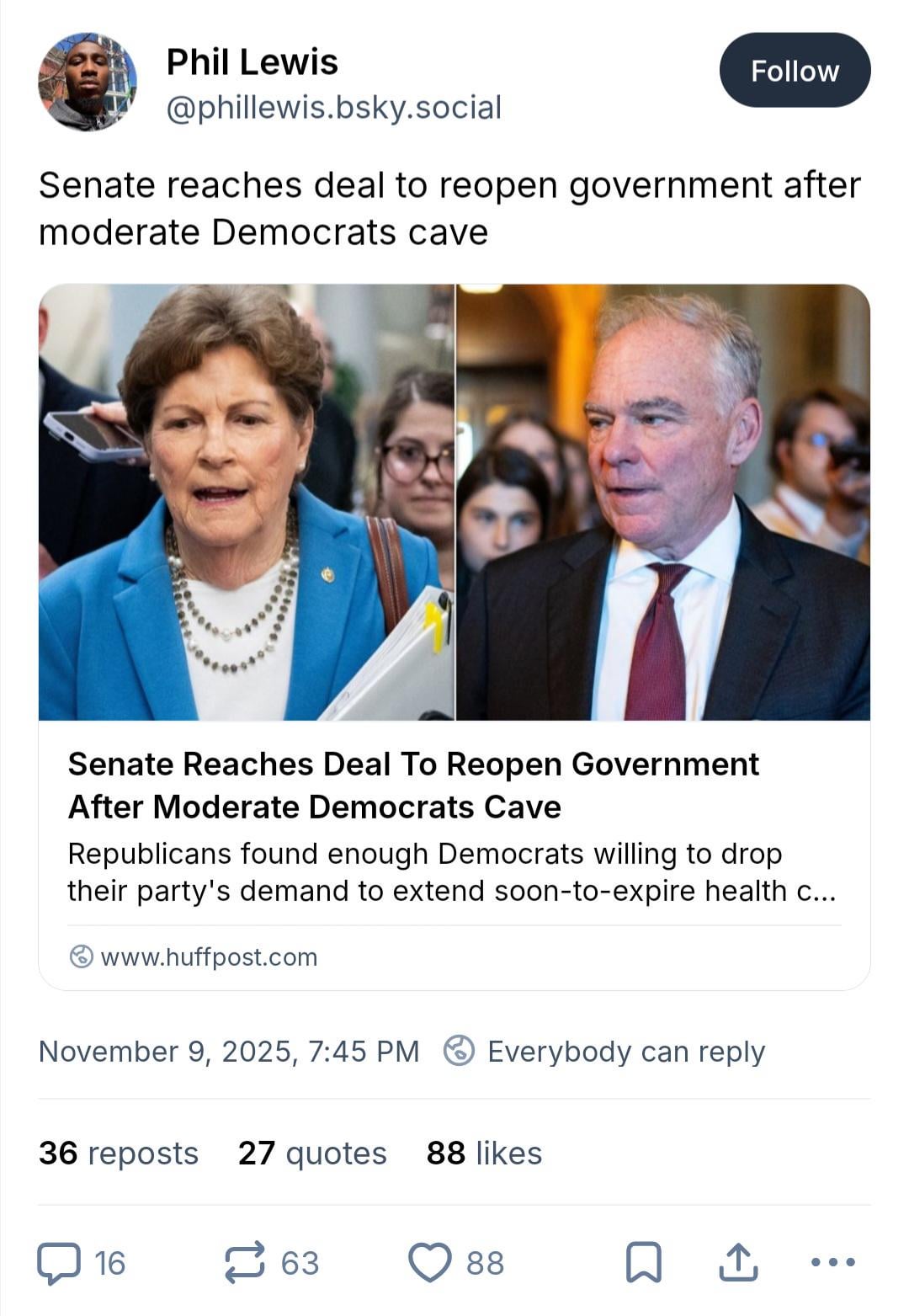
Task: Open the three-dot more options menu
Action: pos(833,1263)
